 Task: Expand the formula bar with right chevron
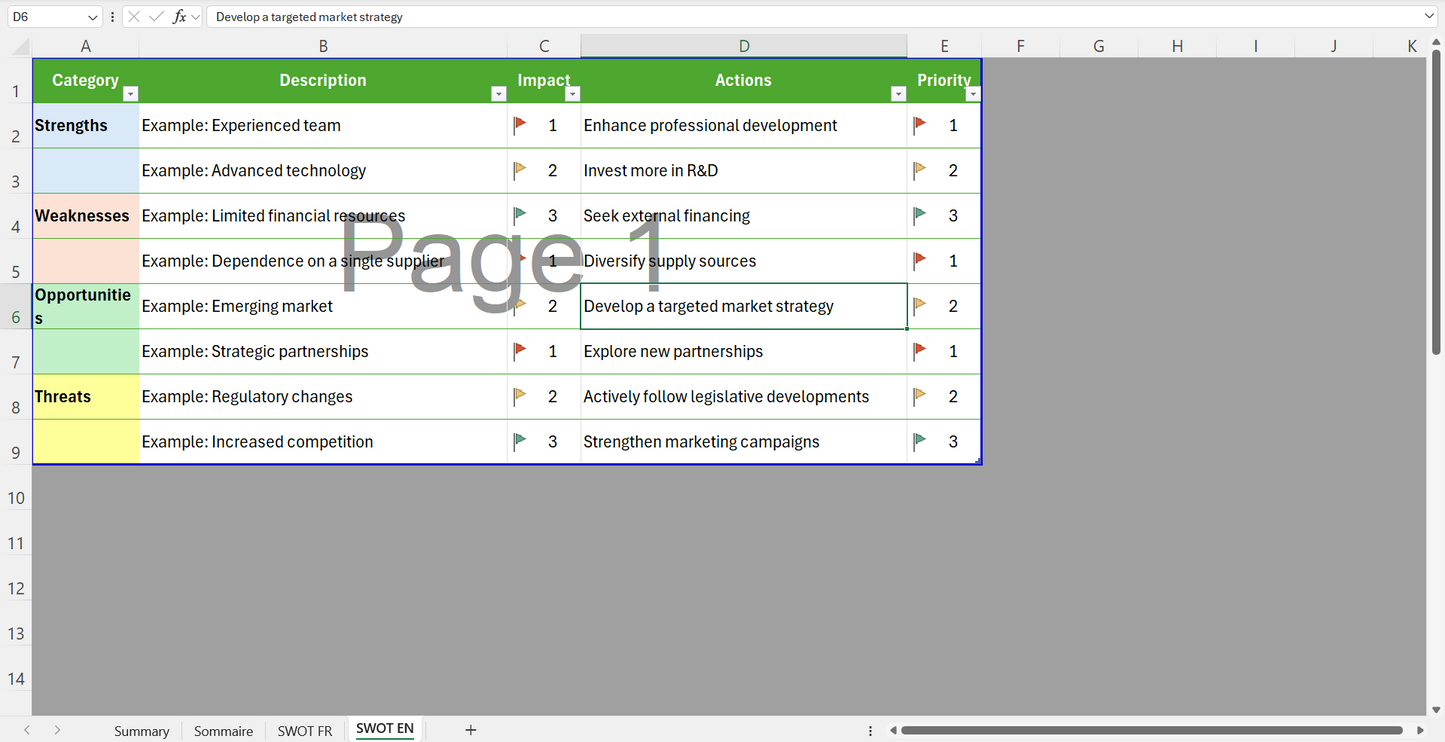1429,17
